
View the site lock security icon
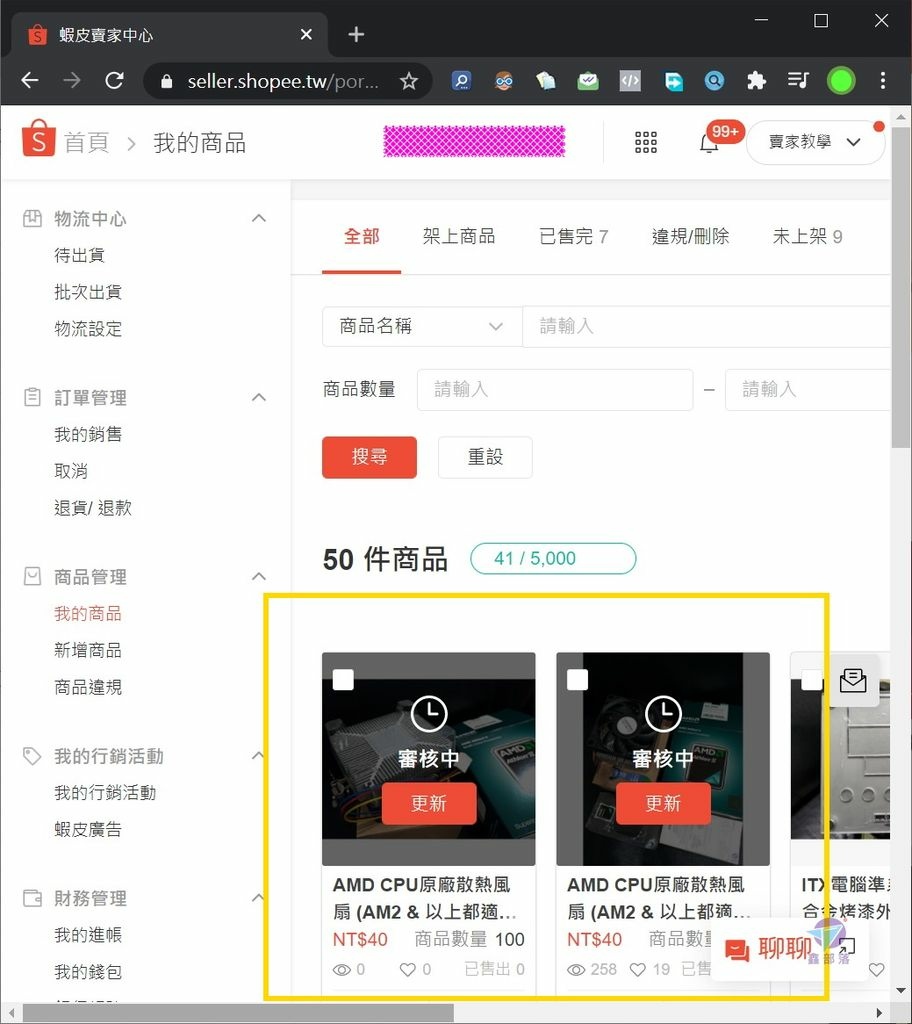click(x=167, y=81)
